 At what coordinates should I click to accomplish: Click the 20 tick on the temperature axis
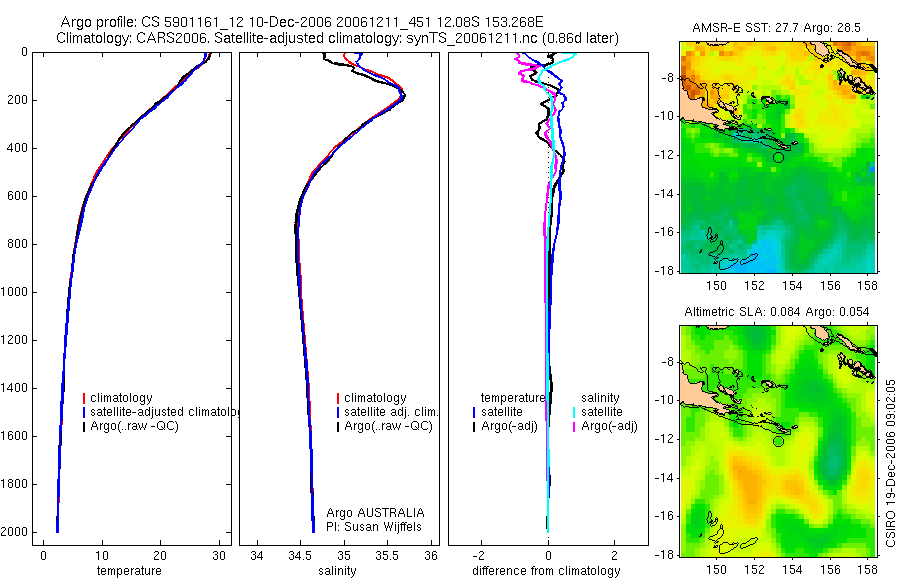pos(160,556)
